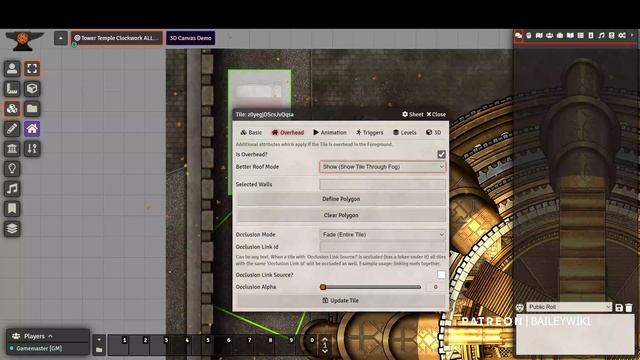The width and height of the screenshot is (640, 360).
Task: Click the Define Polygon button
Action: [x=341, y=199]
